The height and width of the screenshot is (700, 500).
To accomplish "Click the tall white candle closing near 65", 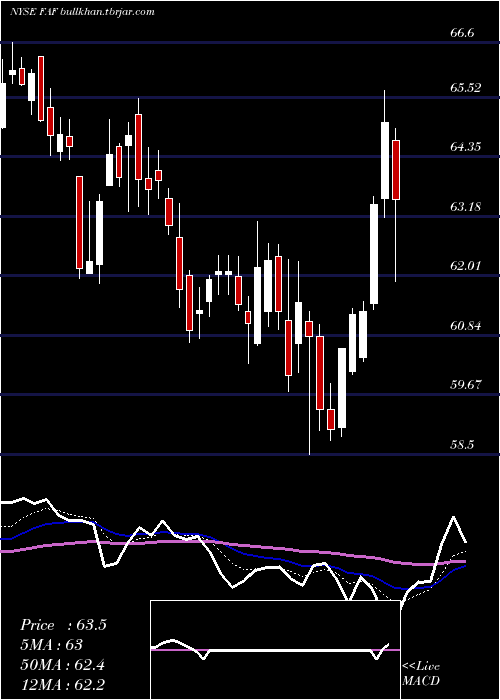I will pyautogui.click(x=385, y=160).
